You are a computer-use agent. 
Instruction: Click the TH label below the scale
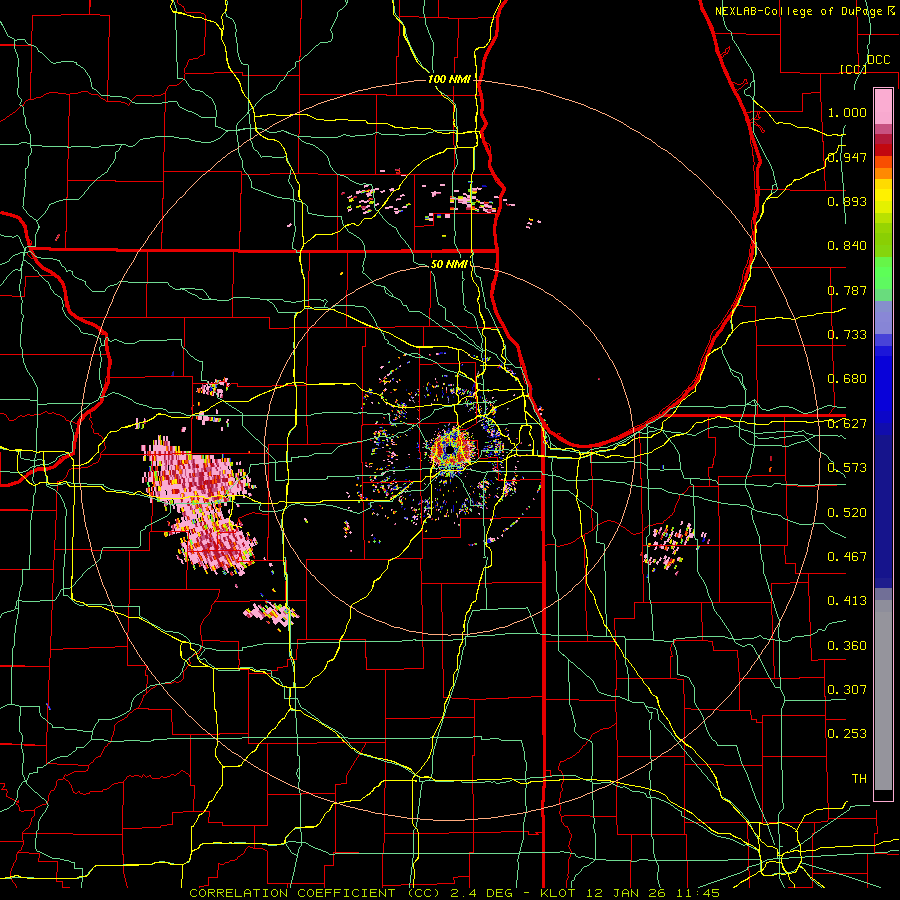(x=859, y=779)
